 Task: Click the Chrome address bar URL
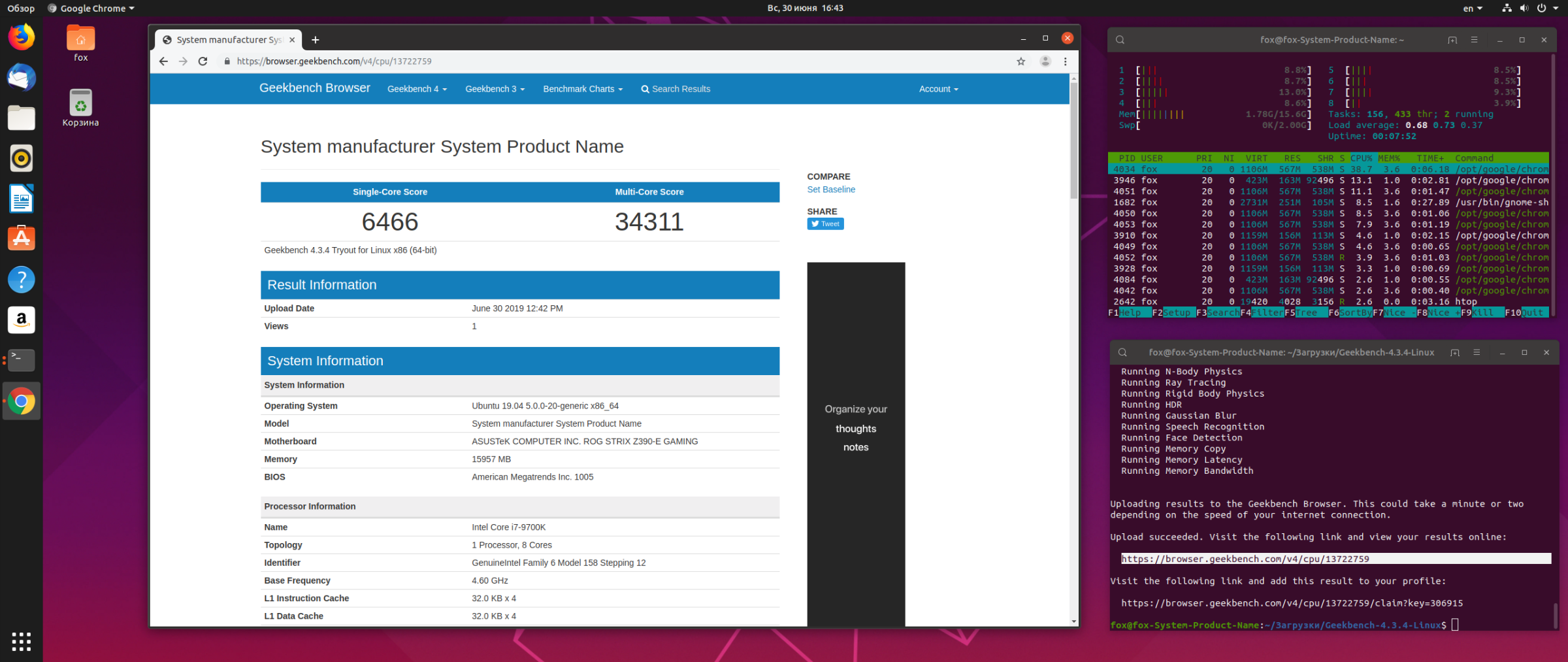(334, 61)
